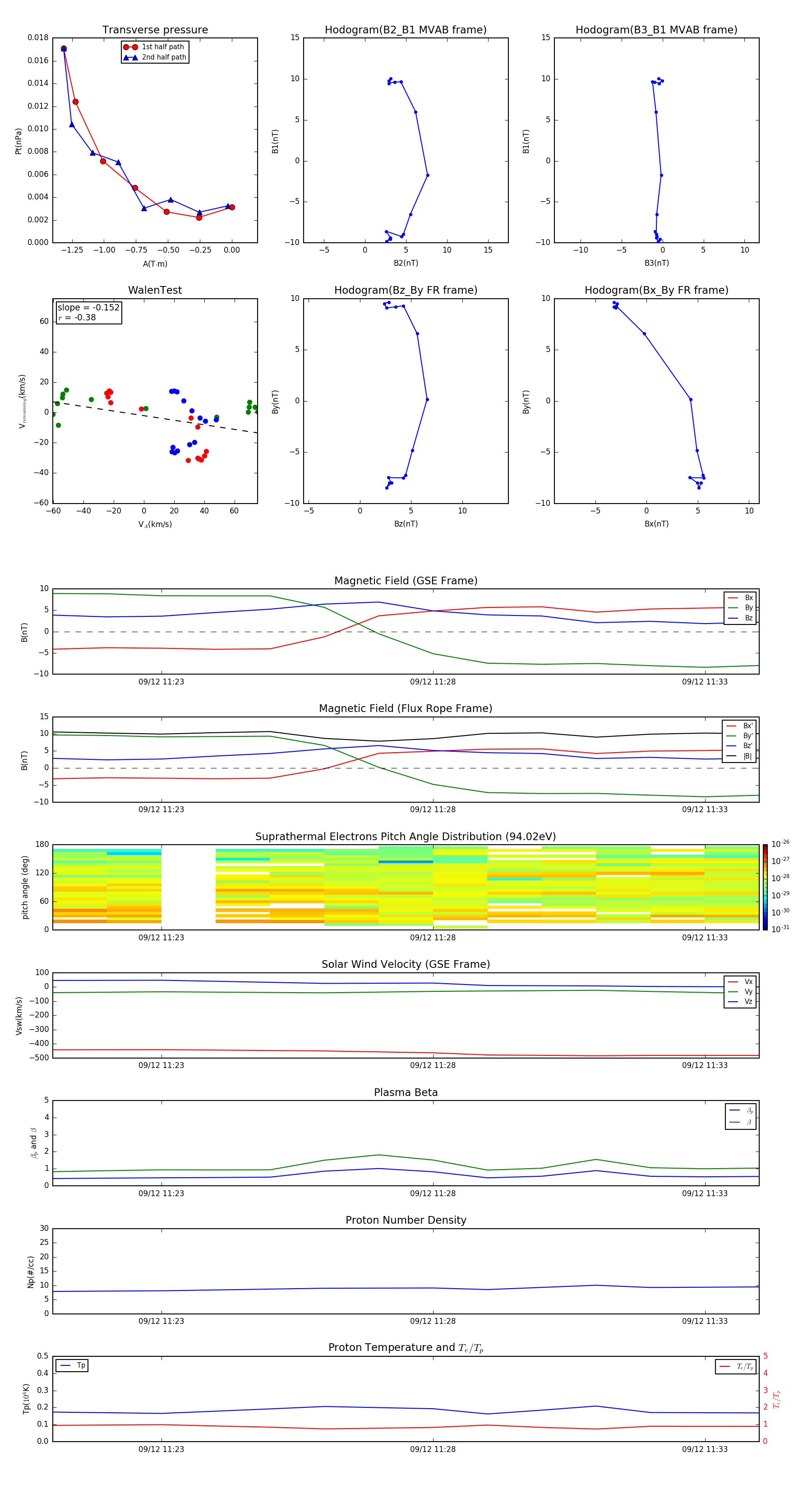Click the 'WalenTest' plot title
This screenshot has height=1489, width=812.
pos(155,290)
